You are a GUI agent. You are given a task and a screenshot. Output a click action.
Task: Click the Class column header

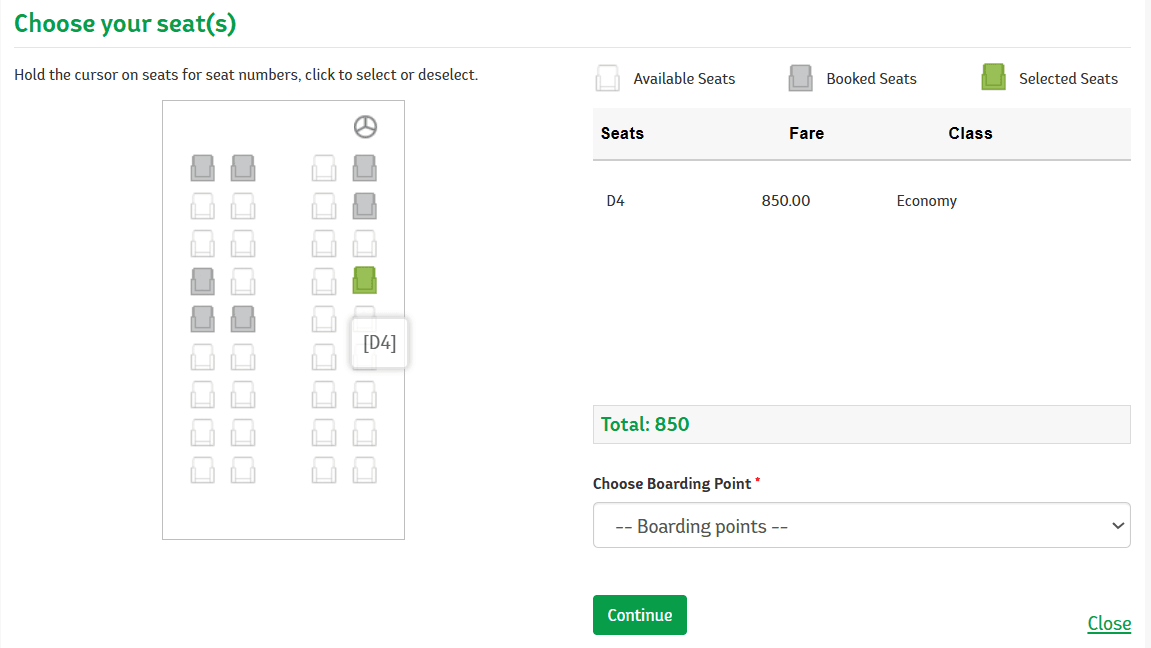click(970, 134)
